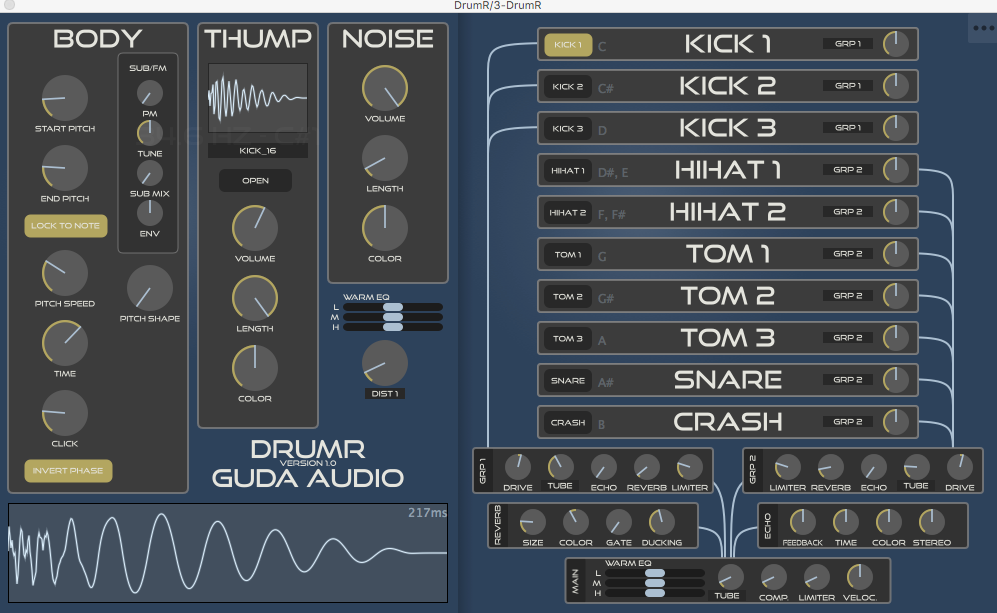Select the KICK 1 pad button
Image resolution: width=997 pixels, height=613 pixels.
pos(568,45)
